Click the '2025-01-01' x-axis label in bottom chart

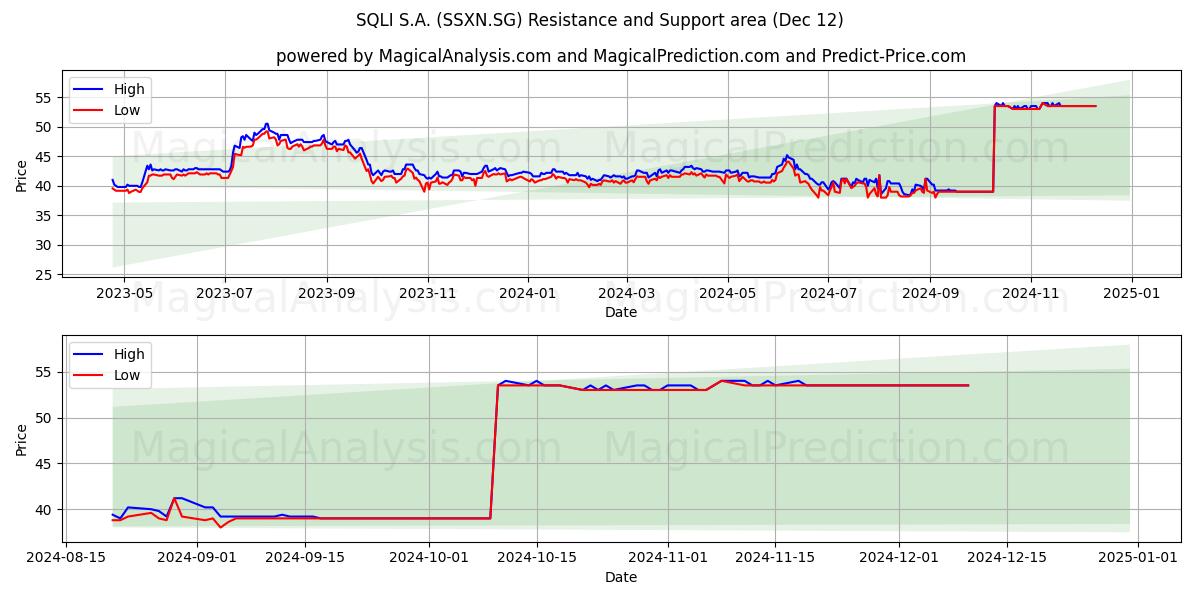(1139, 559)
